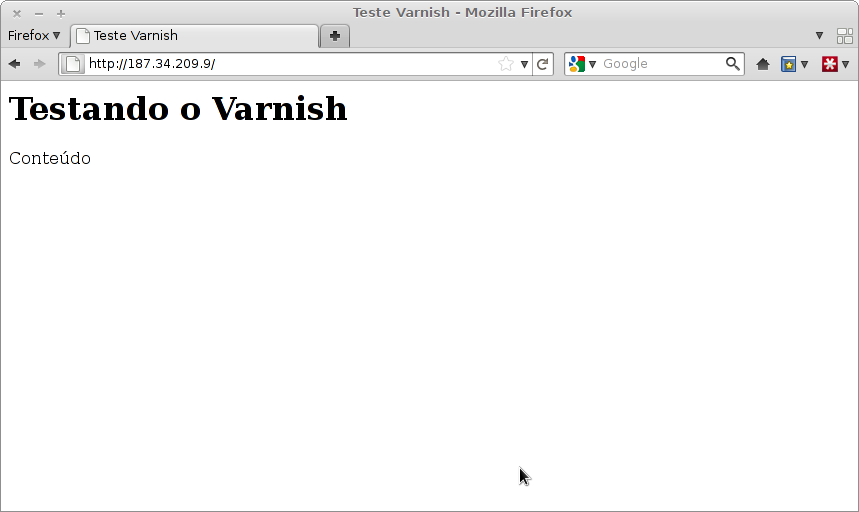
Task: Click the search magnifier icon
Action: click(x=732, y=64)
